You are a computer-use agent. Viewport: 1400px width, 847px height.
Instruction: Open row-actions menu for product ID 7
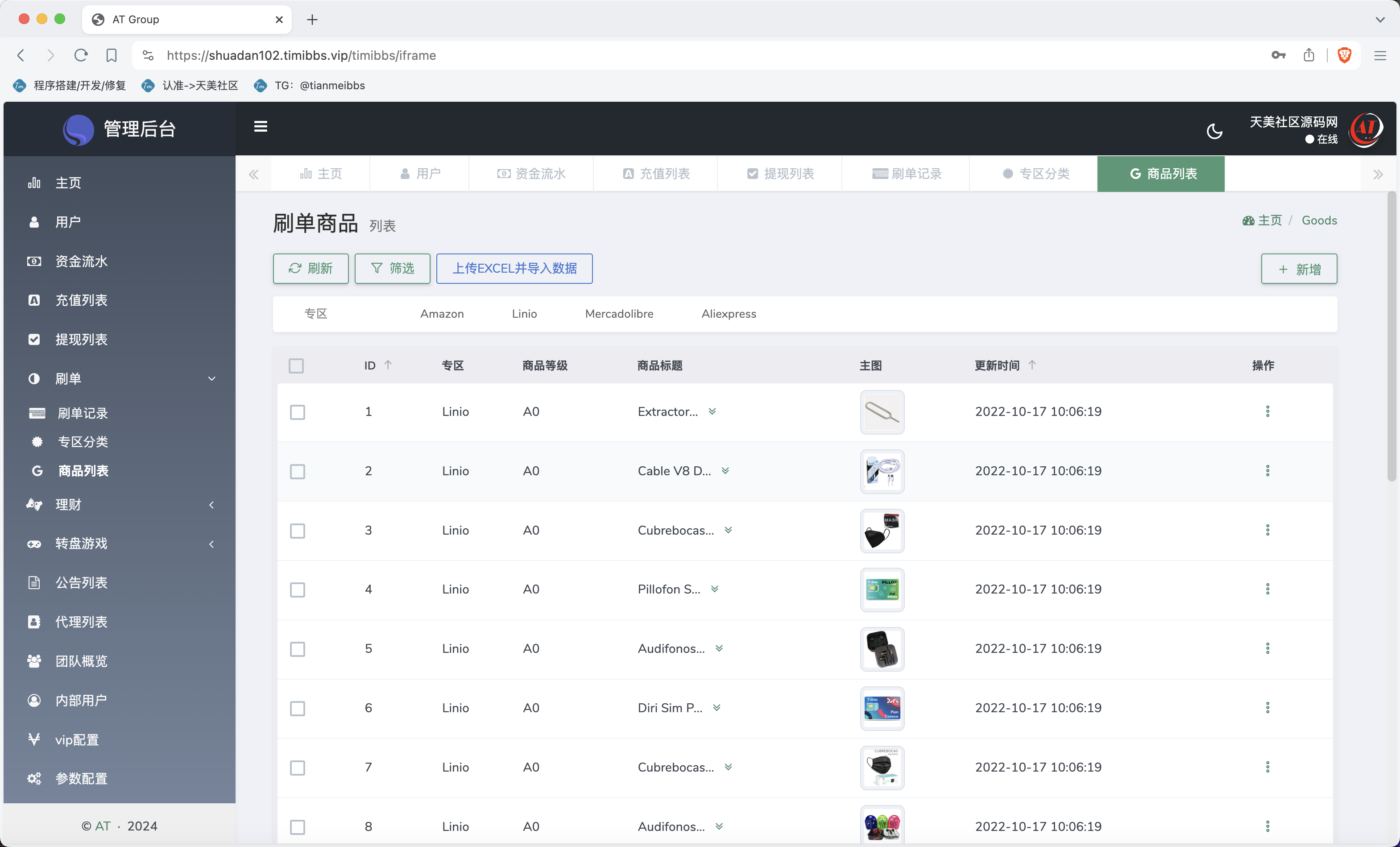point(1267,768)
